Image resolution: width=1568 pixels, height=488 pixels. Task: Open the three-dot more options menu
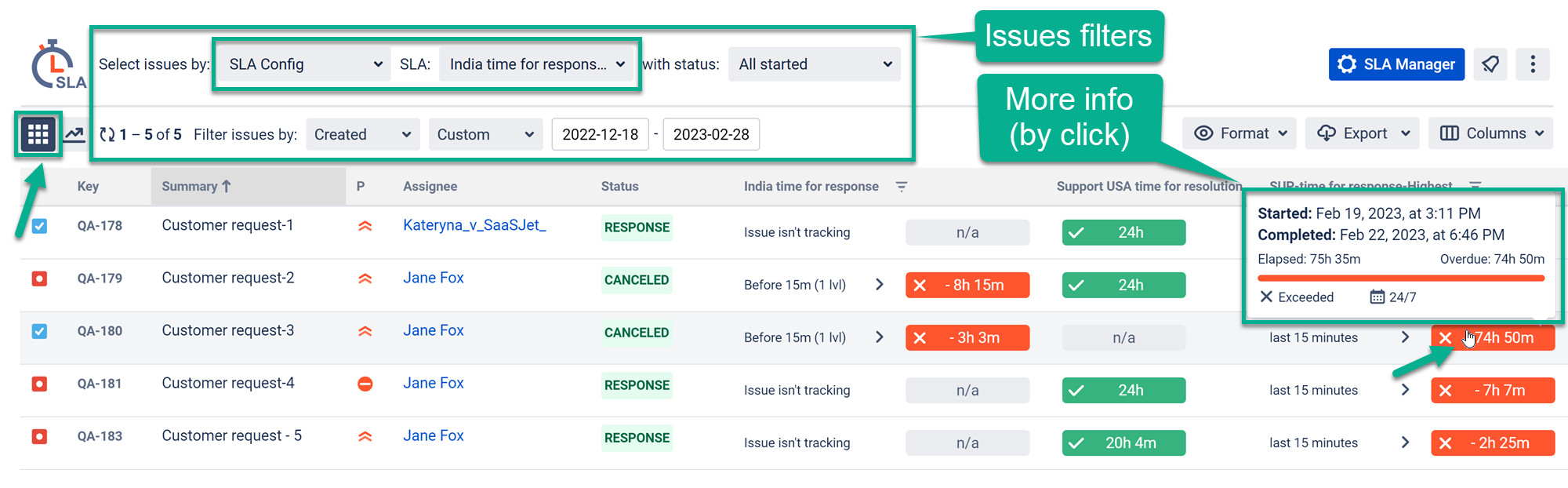pos(1533,64)
